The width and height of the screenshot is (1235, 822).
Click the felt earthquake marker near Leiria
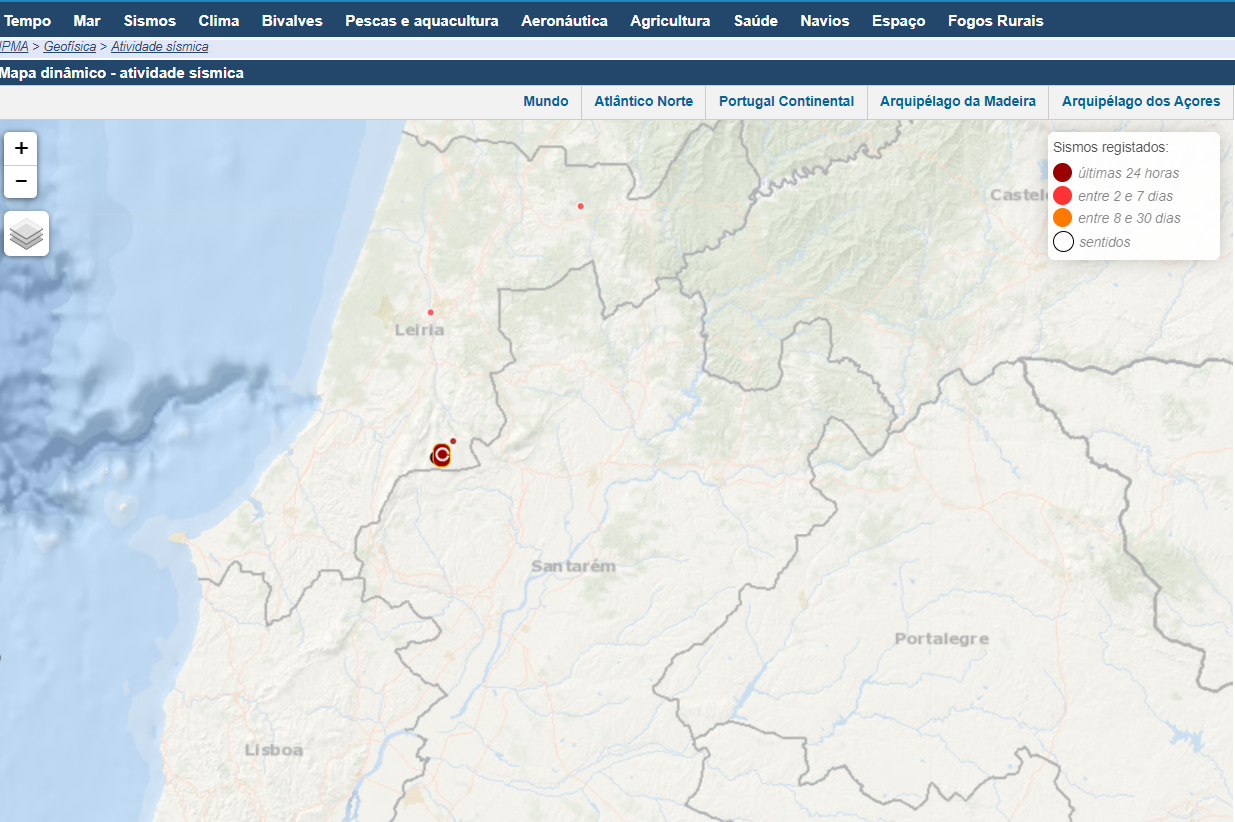click(x=441, y=455)
